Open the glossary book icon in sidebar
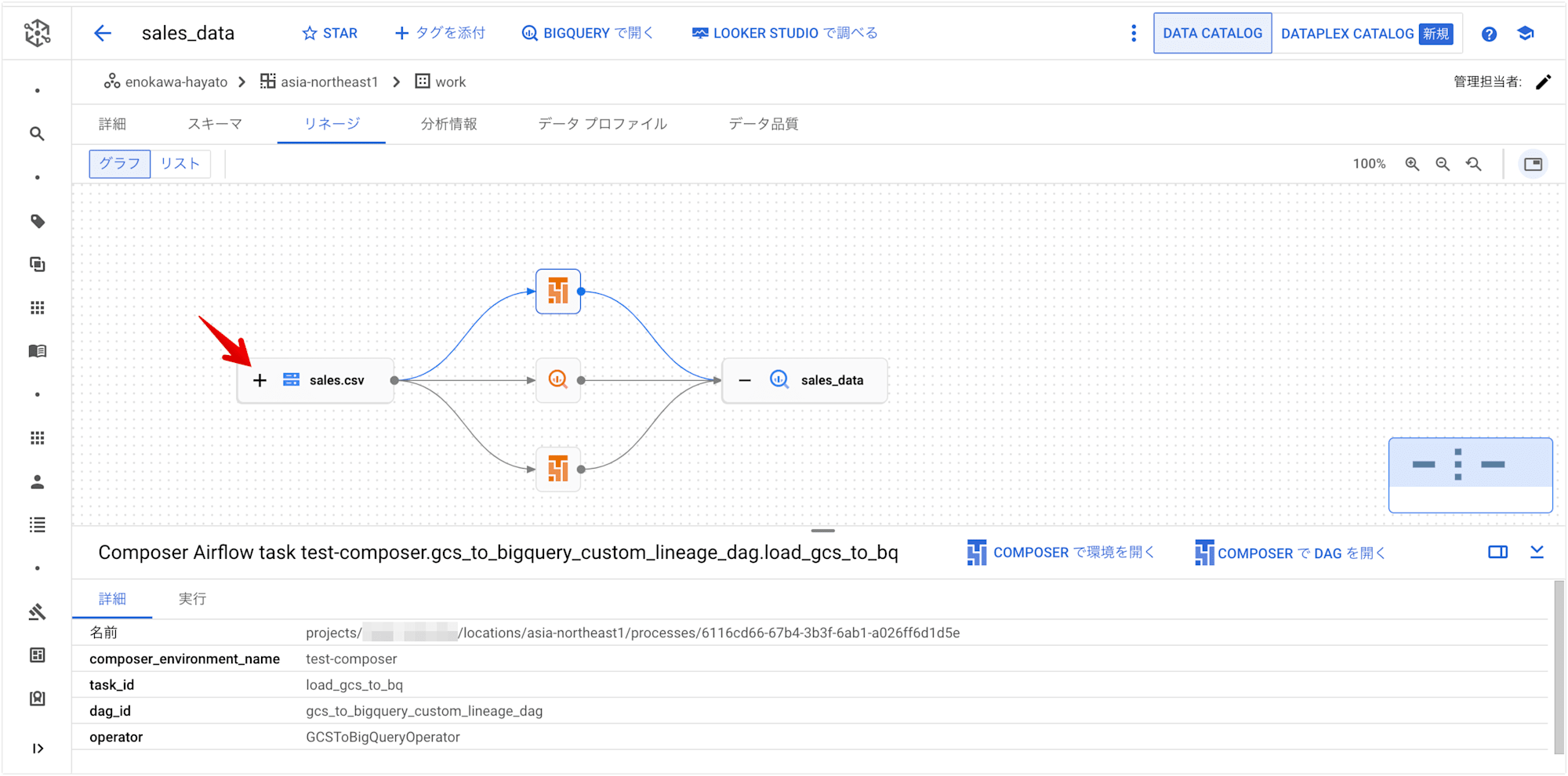 [x=37, y=351]
